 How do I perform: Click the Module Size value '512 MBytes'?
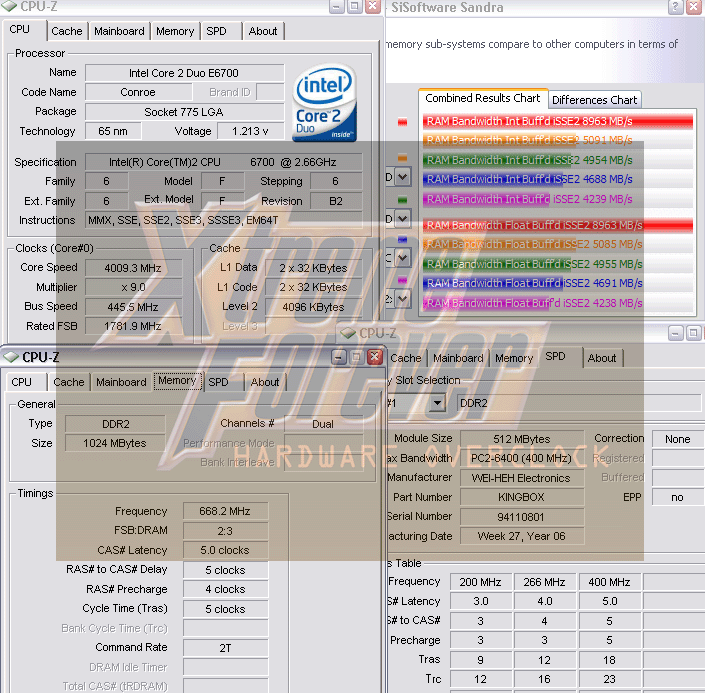coord(522,439)
